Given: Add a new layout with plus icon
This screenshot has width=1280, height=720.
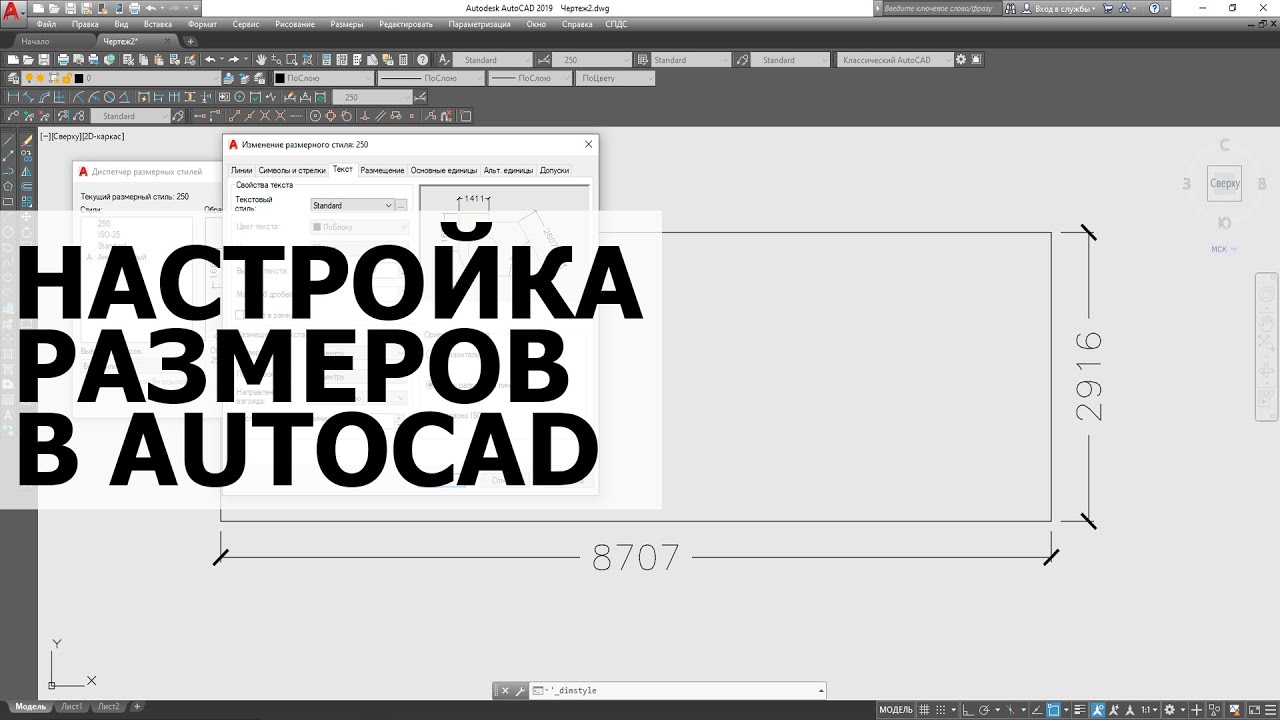Looking at the screenshot, I should [137, 707].
